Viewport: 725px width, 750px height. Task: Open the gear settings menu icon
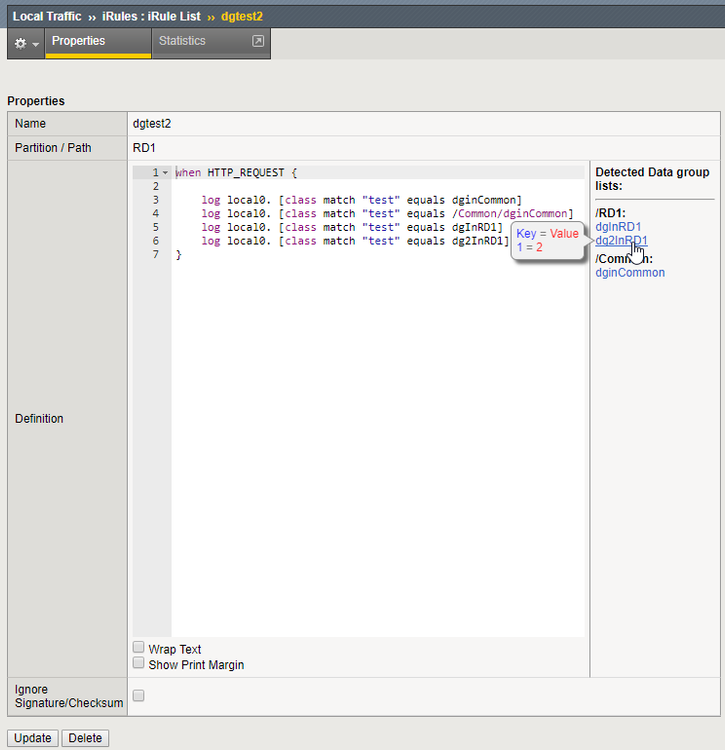20,43
